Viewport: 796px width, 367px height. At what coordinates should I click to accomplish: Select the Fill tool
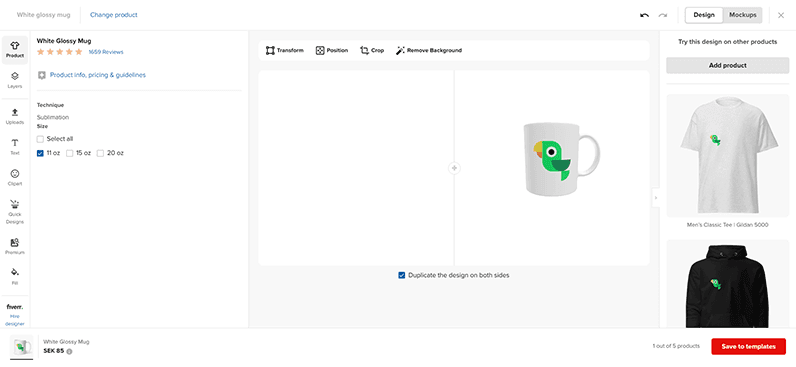click(x=15, y=277)
